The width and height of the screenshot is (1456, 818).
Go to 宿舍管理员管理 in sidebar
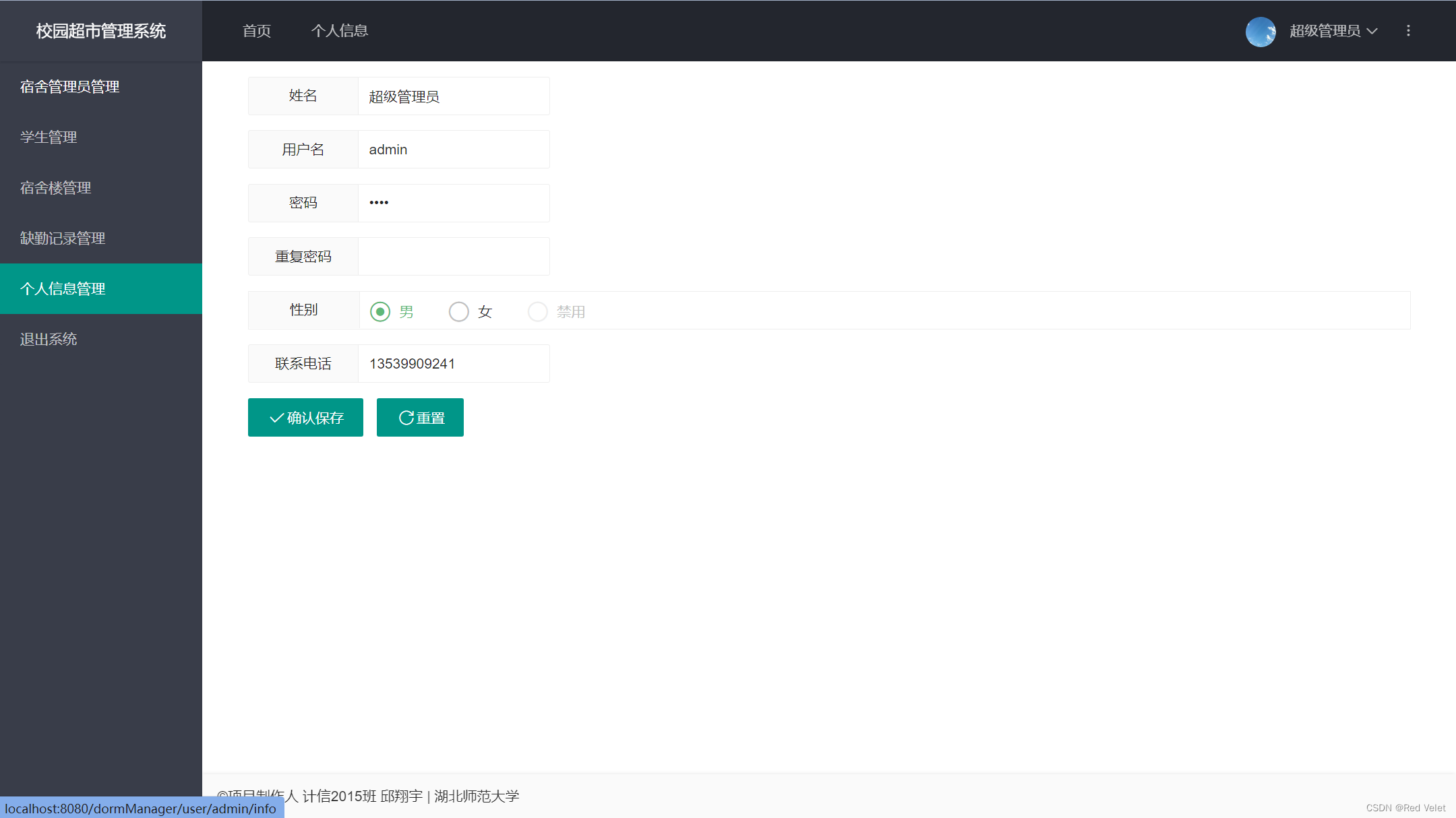pos(101,87)
